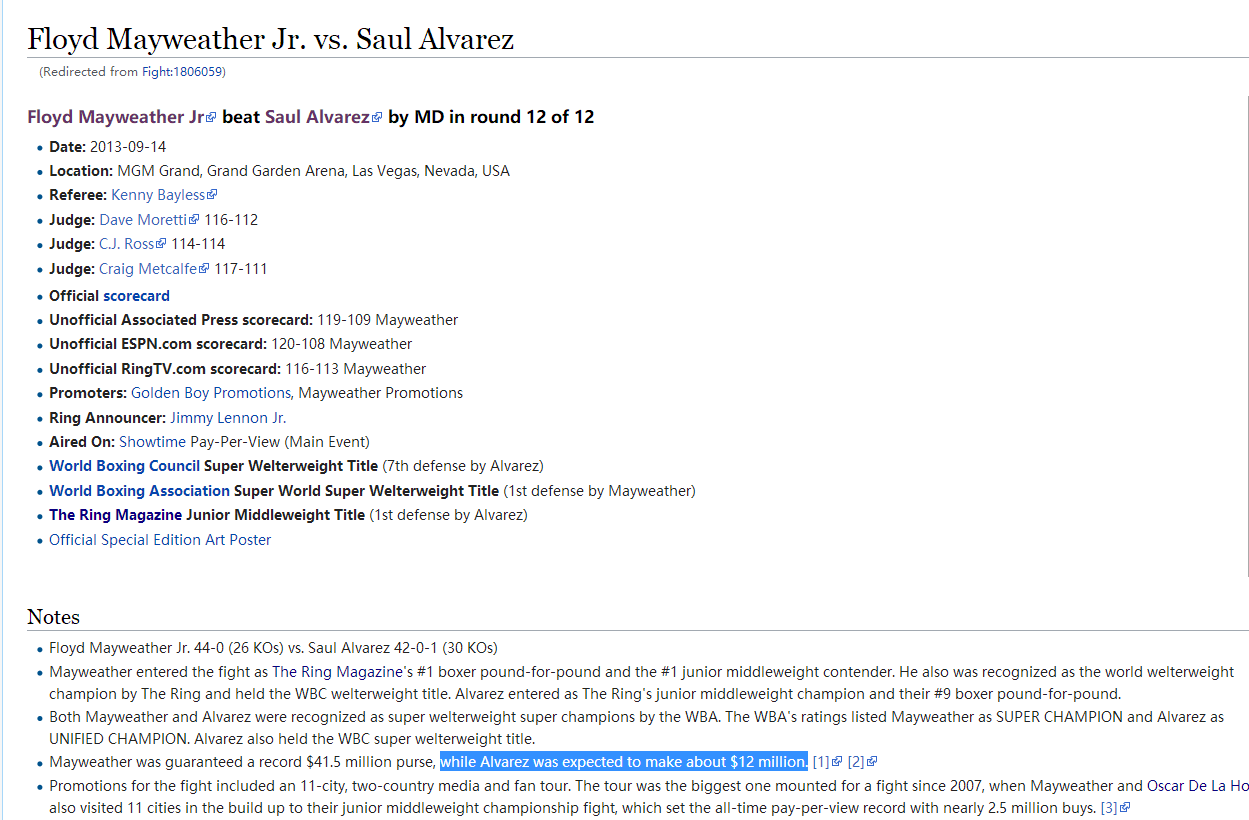Open reference [2] citation link

856,762
